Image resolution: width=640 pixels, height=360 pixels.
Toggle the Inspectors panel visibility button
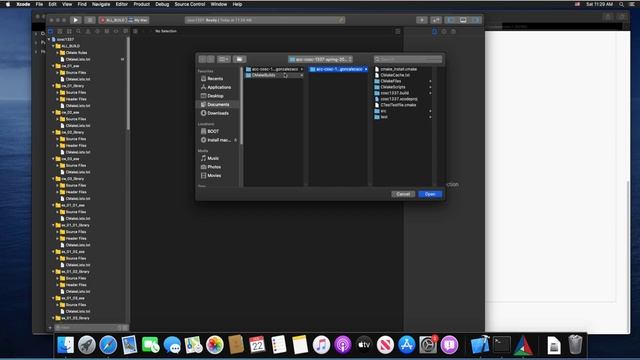coord(476,20)
